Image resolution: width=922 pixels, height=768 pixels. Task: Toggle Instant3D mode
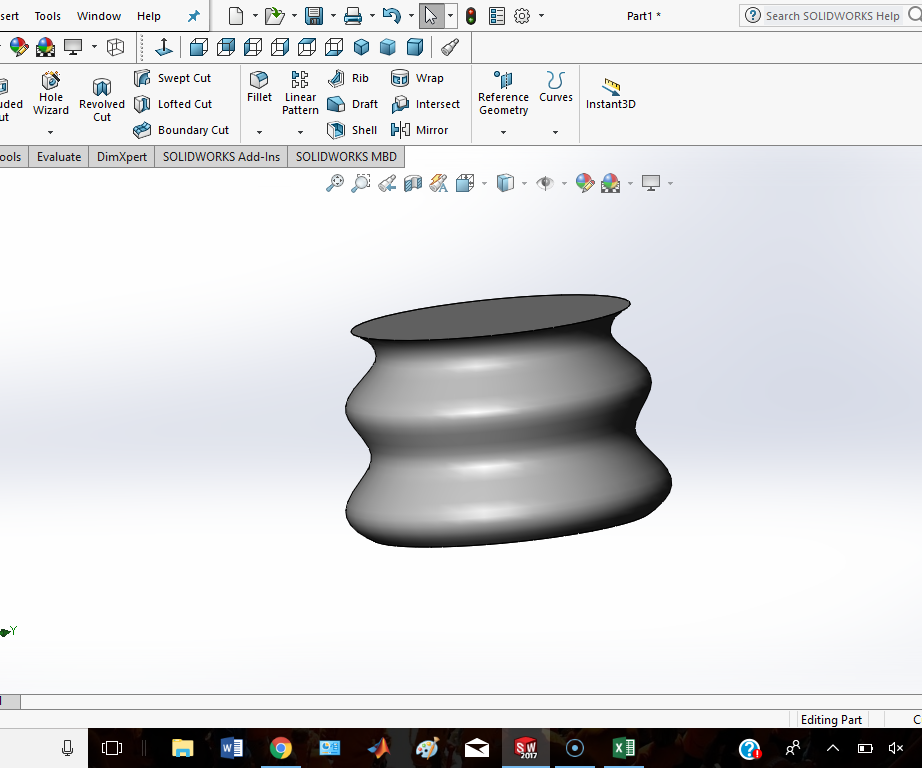pyautogui.click(x=610, y=93)
